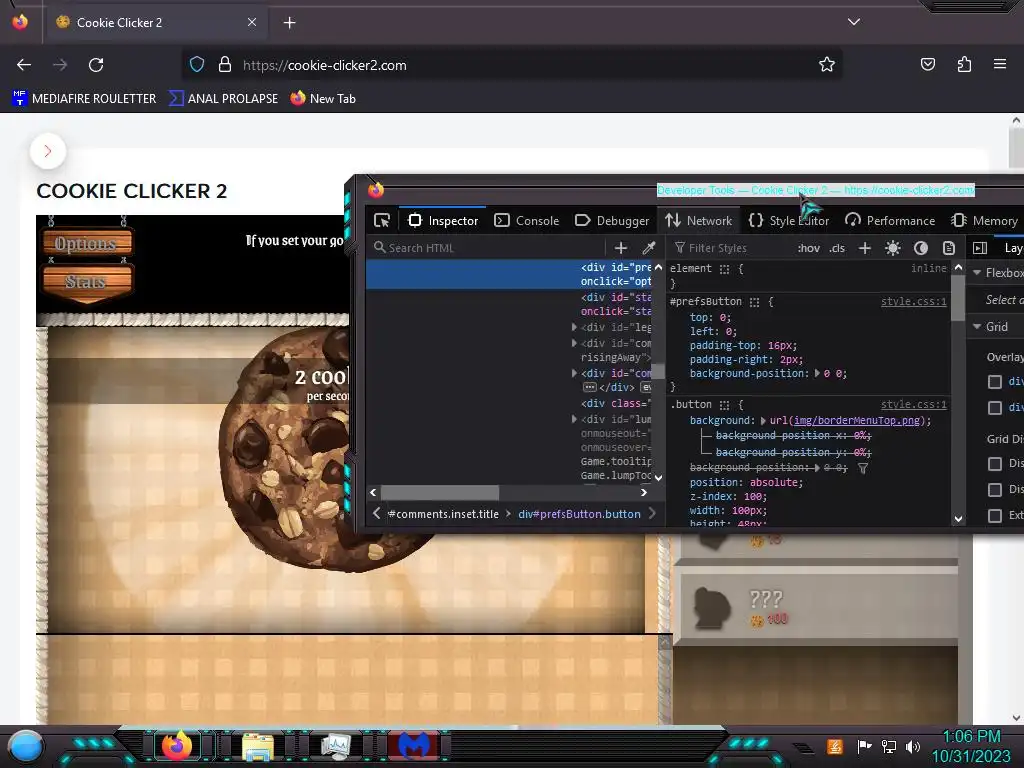Click the ellipsis badge before the closing div tag
Image resolution: width=1024 pixels, height=768 pixels.
pos(590,387)
